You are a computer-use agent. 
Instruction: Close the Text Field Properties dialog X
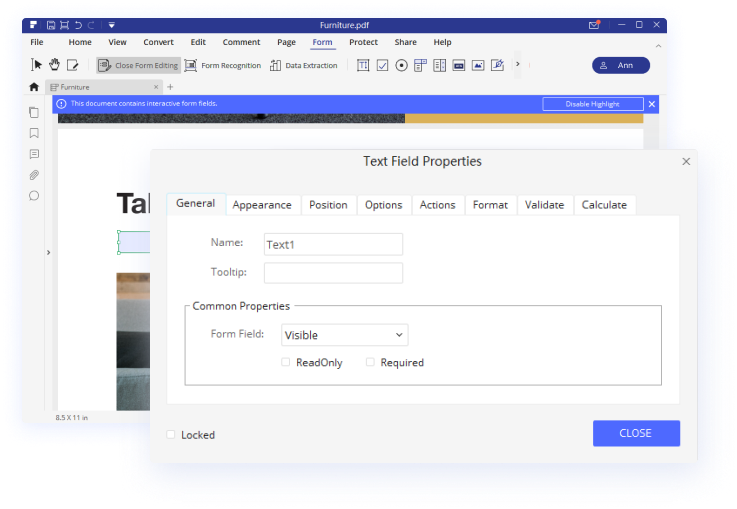click(686, 162)
